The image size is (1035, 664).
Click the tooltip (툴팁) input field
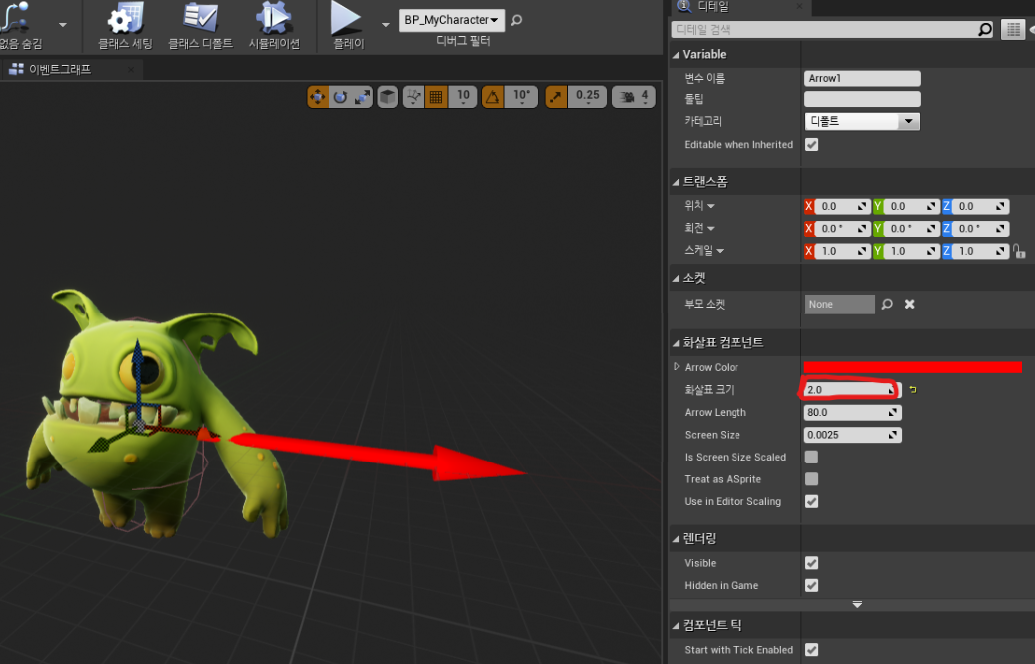click(862, 99)
